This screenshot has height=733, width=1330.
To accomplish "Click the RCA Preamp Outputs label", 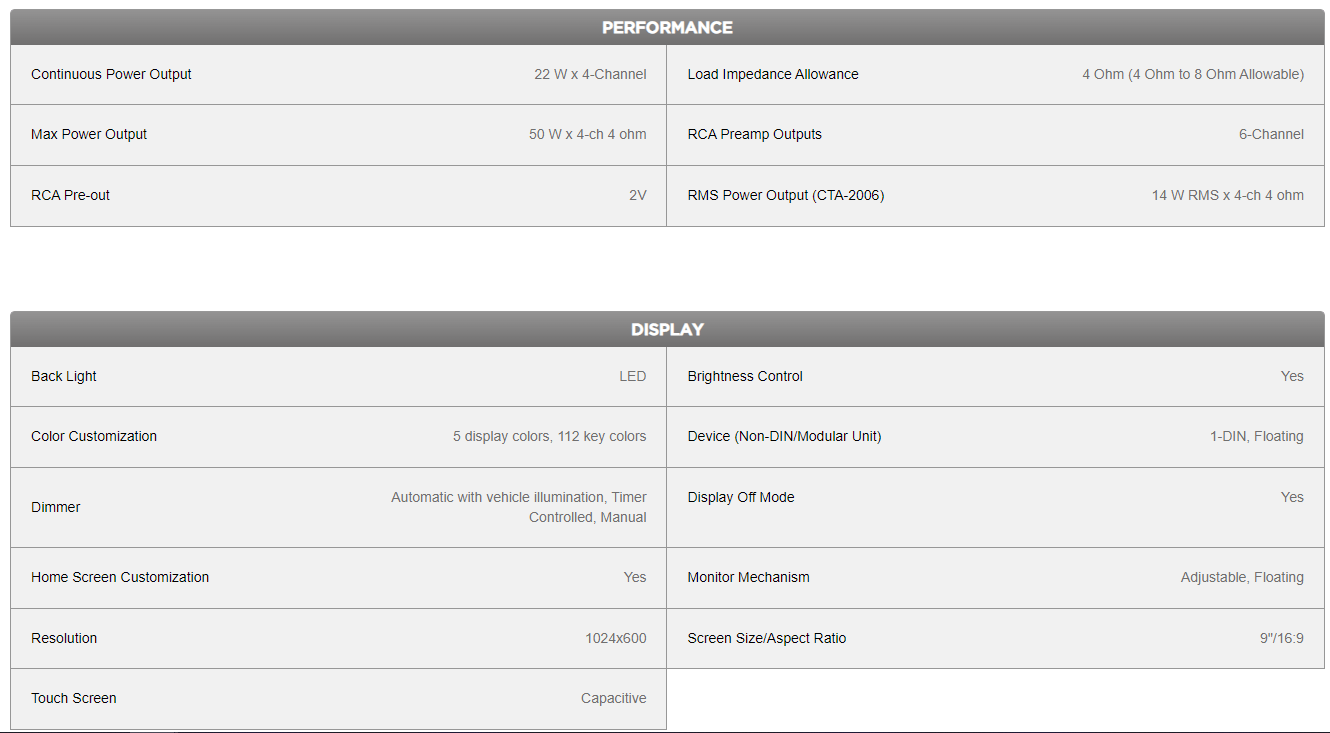I will 754,135.
